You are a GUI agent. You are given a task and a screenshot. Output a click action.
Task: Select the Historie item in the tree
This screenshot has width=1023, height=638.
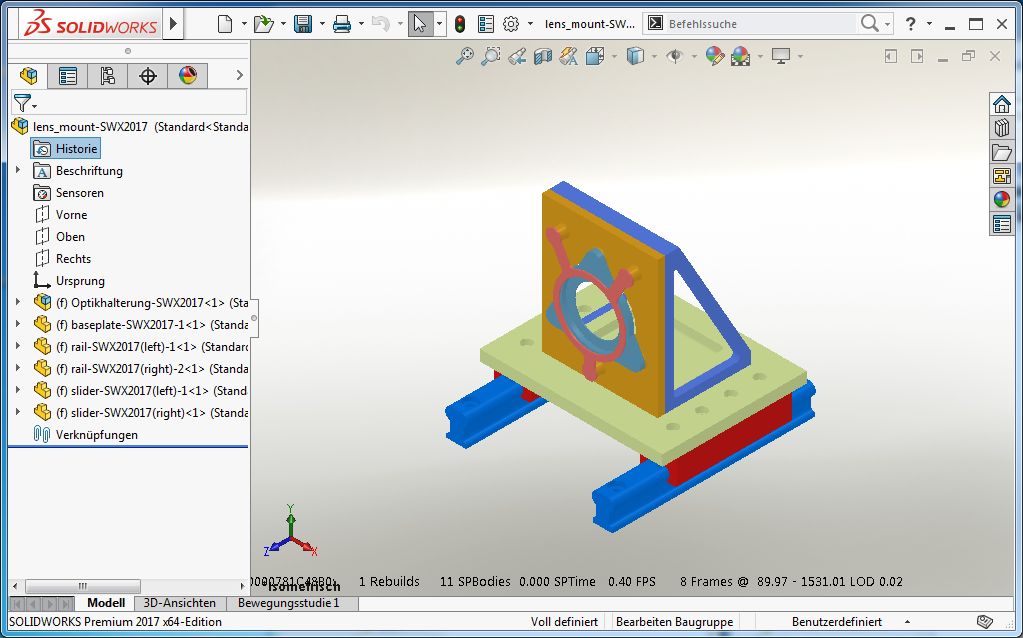point(76,149)
